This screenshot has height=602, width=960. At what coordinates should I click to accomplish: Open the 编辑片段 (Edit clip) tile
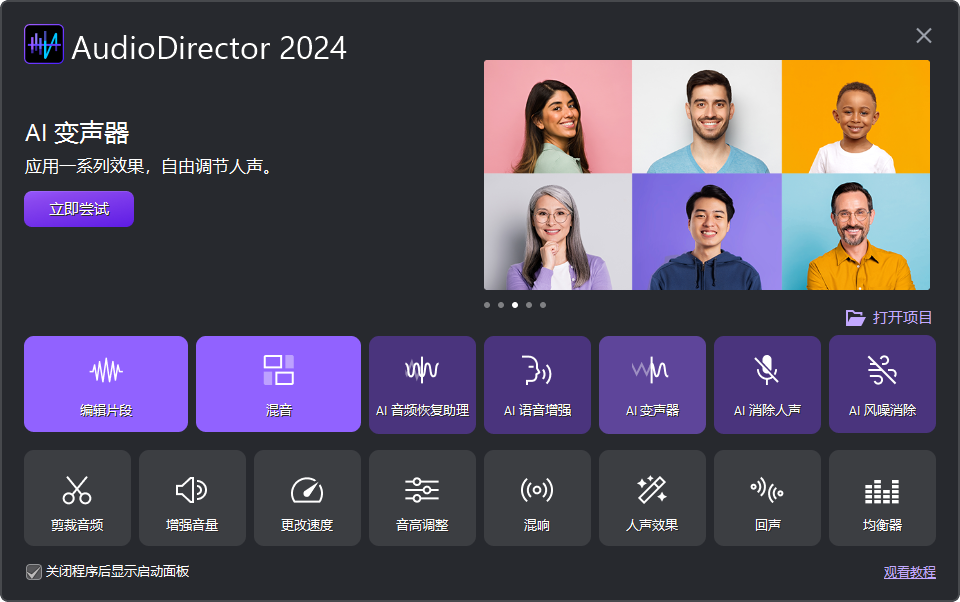(x=106, y=384)
